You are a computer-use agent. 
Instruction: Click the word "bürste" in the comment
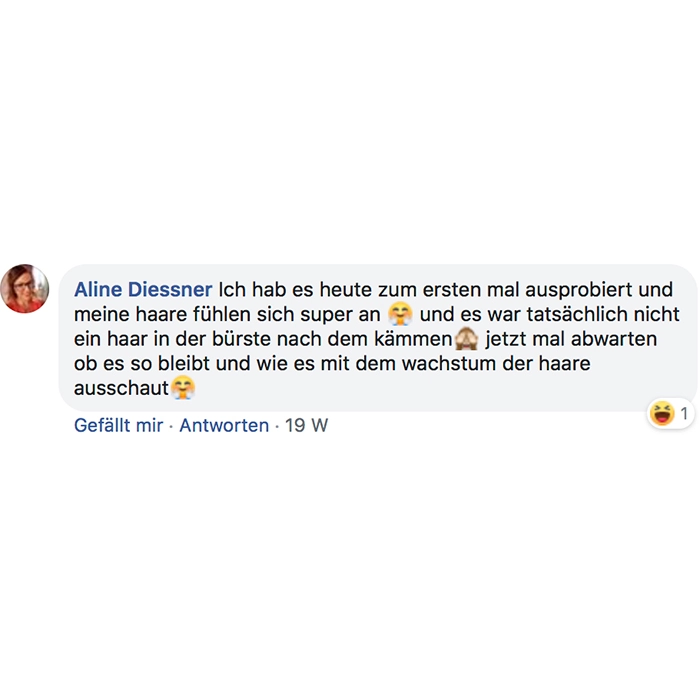click(x=241, y=339)
